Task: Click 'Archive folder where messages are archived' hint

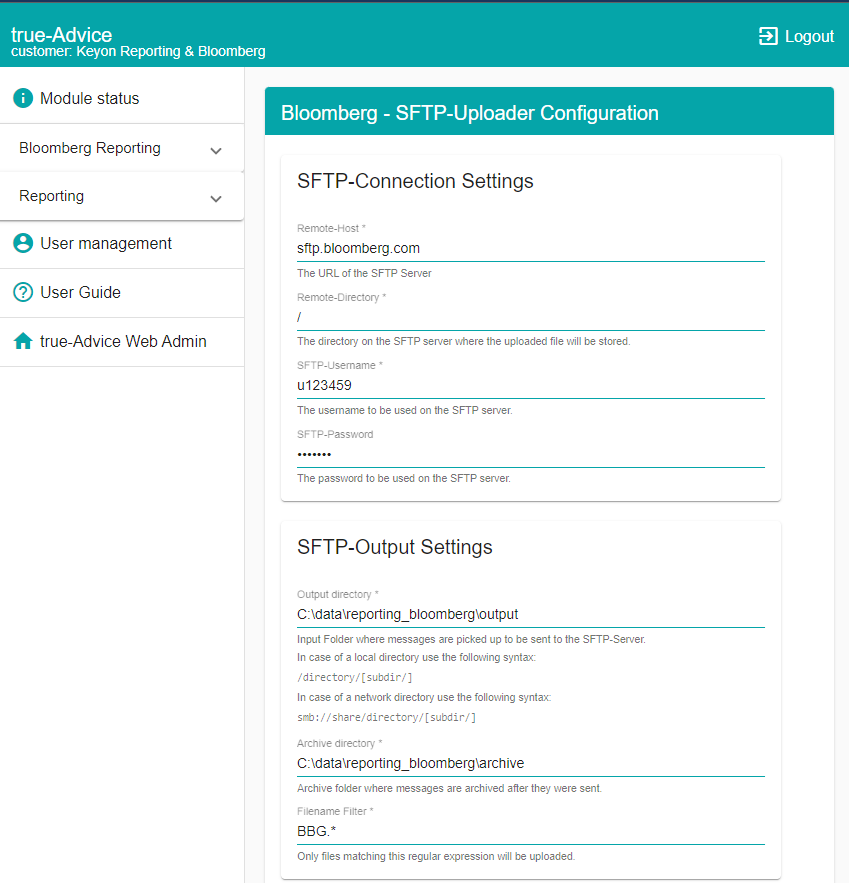Action: [x=449, y=788]
